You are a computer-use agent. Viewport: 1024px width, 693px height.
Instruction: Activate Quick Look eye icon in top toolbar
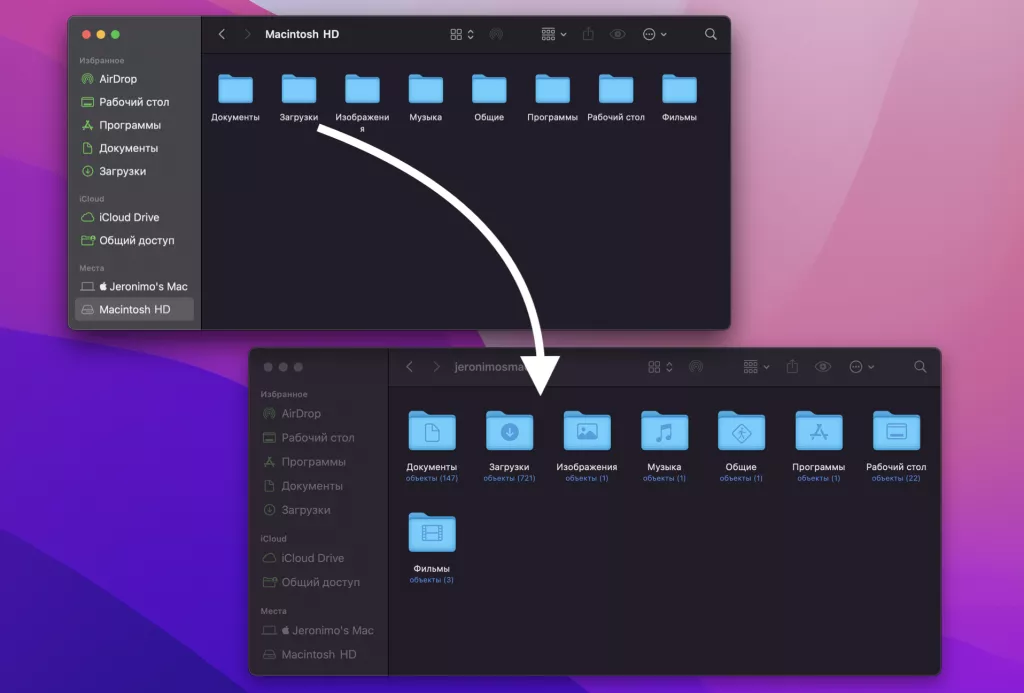(x=617, y=33)
